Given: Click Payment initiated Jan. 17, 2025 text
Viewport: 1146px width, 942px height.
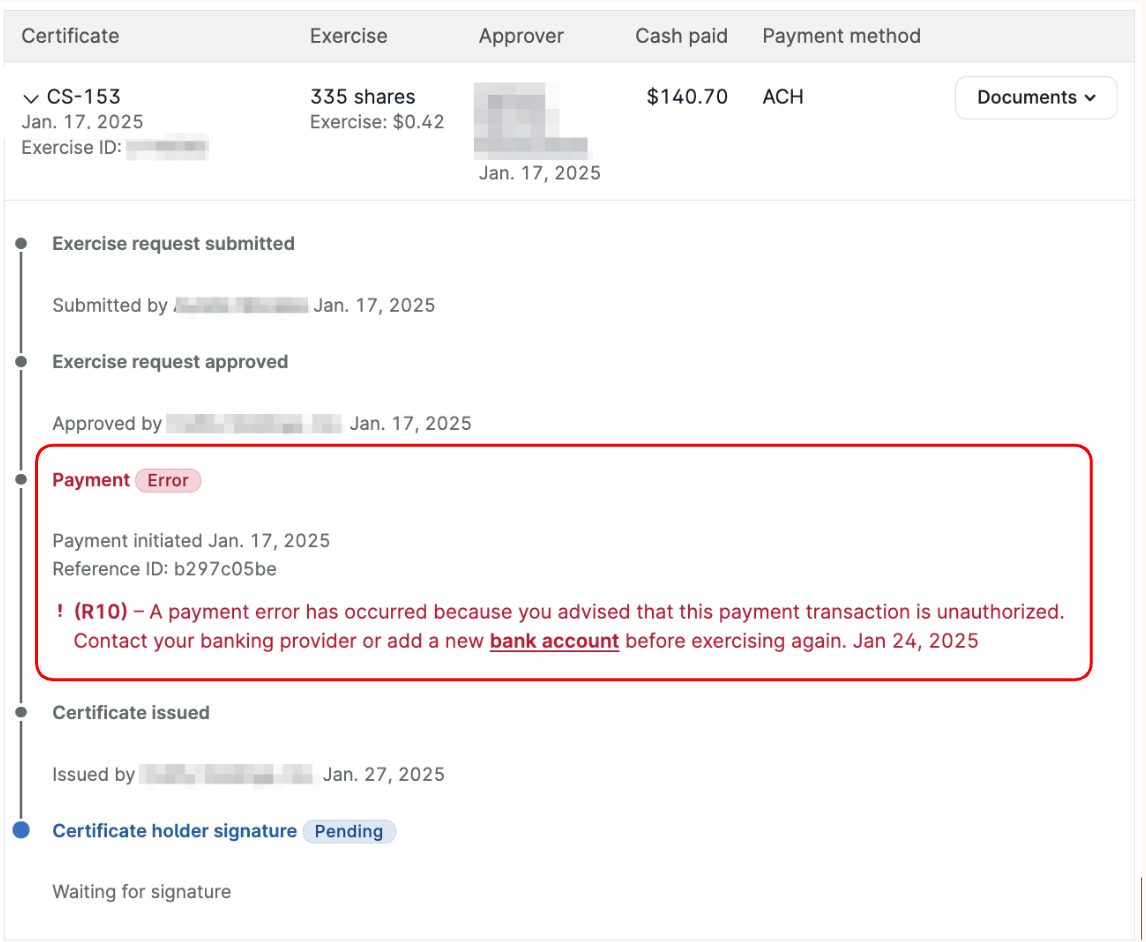Looking at the screenshot, I should click(x=191, y=540).
